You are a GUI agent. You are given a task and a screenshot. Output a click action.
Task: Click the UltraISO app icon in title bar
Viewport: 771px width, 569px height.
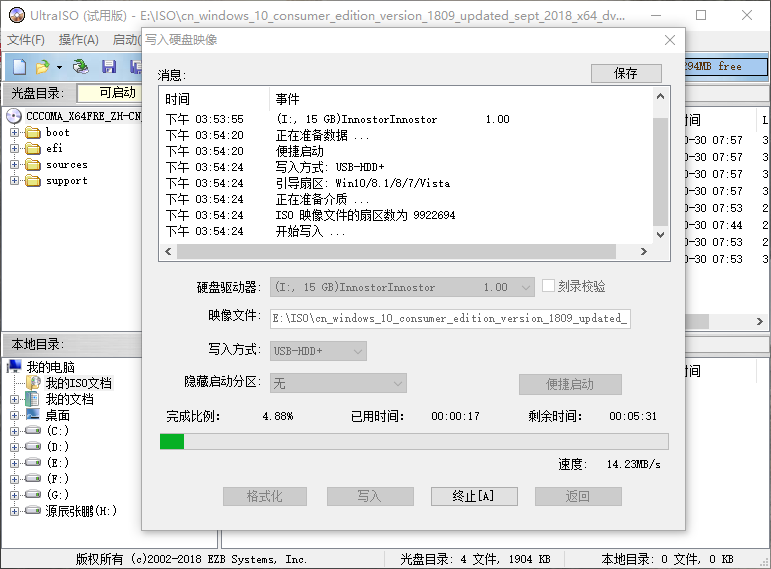[17, 15]
